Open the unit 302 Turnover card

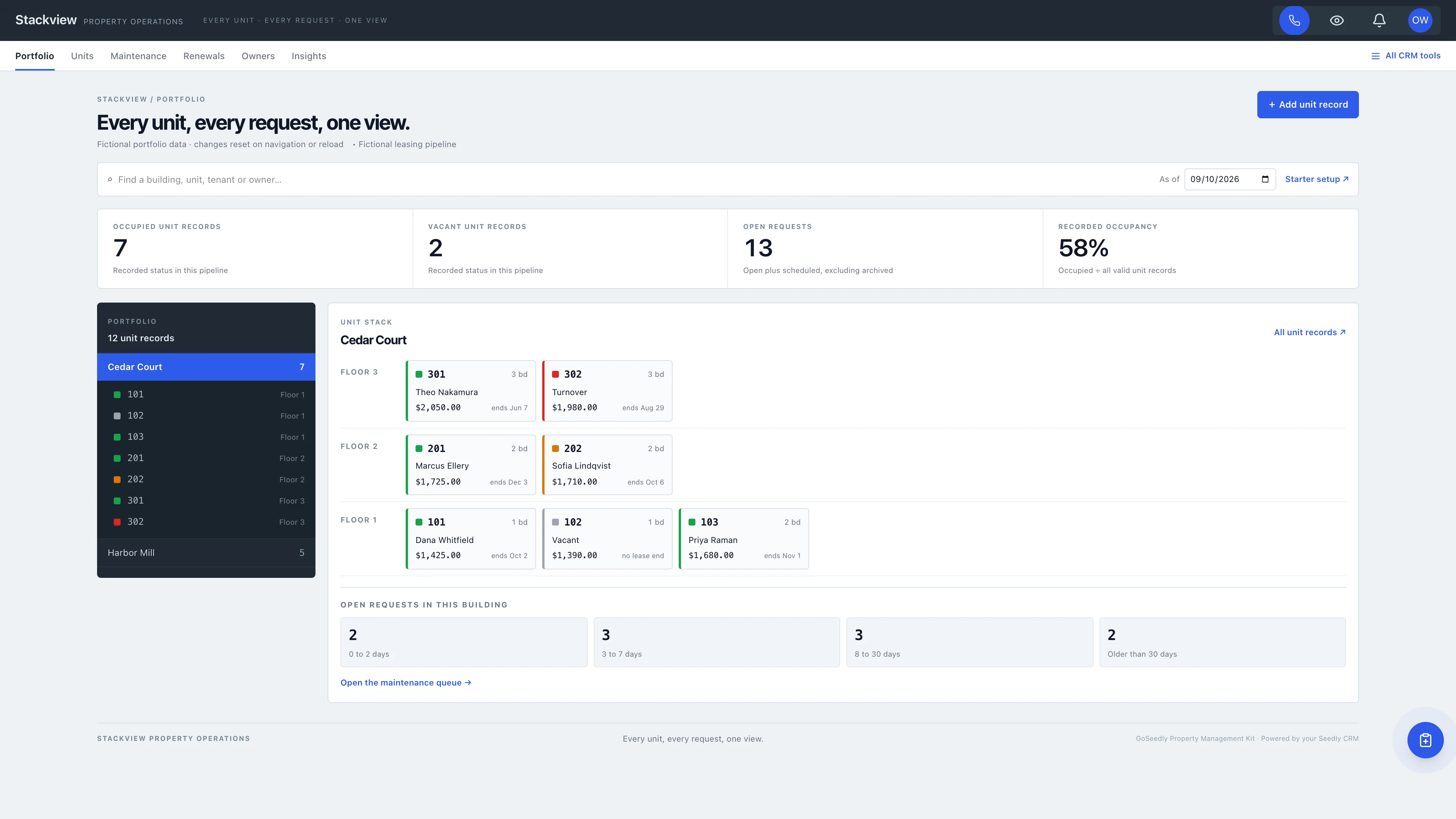(607, 391)
